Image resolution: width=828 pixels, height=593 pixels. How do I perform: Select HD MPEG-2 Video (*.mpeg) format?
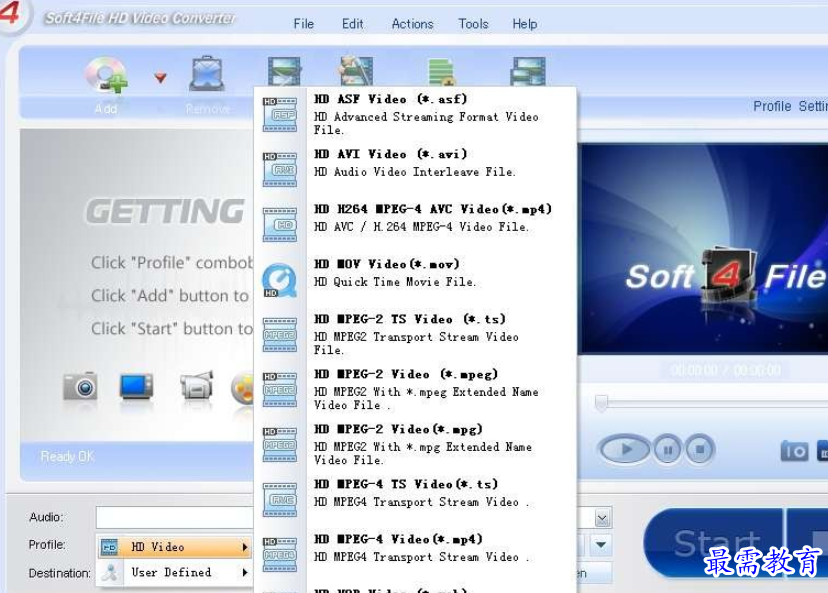415,390
